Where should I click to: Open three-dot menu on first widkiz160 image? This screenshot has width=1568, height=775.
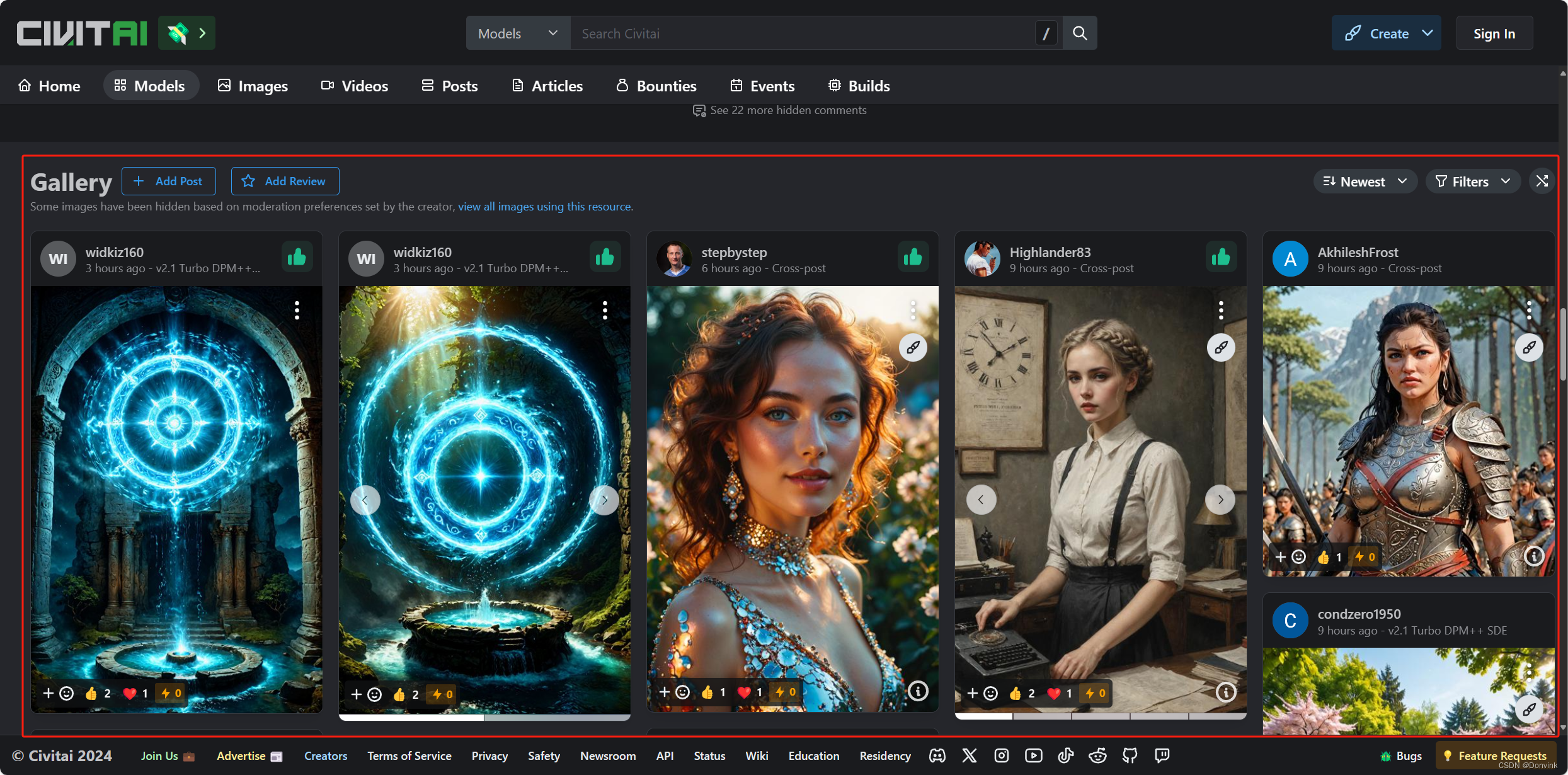click(x=297, y=310)
